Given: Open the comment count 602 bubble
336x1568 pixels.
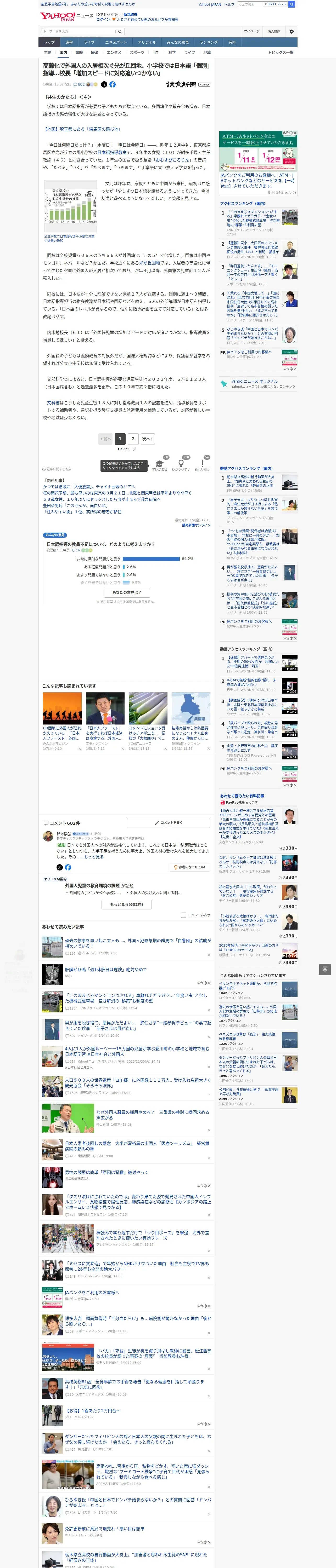Looking at the screenshot, I should [x=79, y=85].
